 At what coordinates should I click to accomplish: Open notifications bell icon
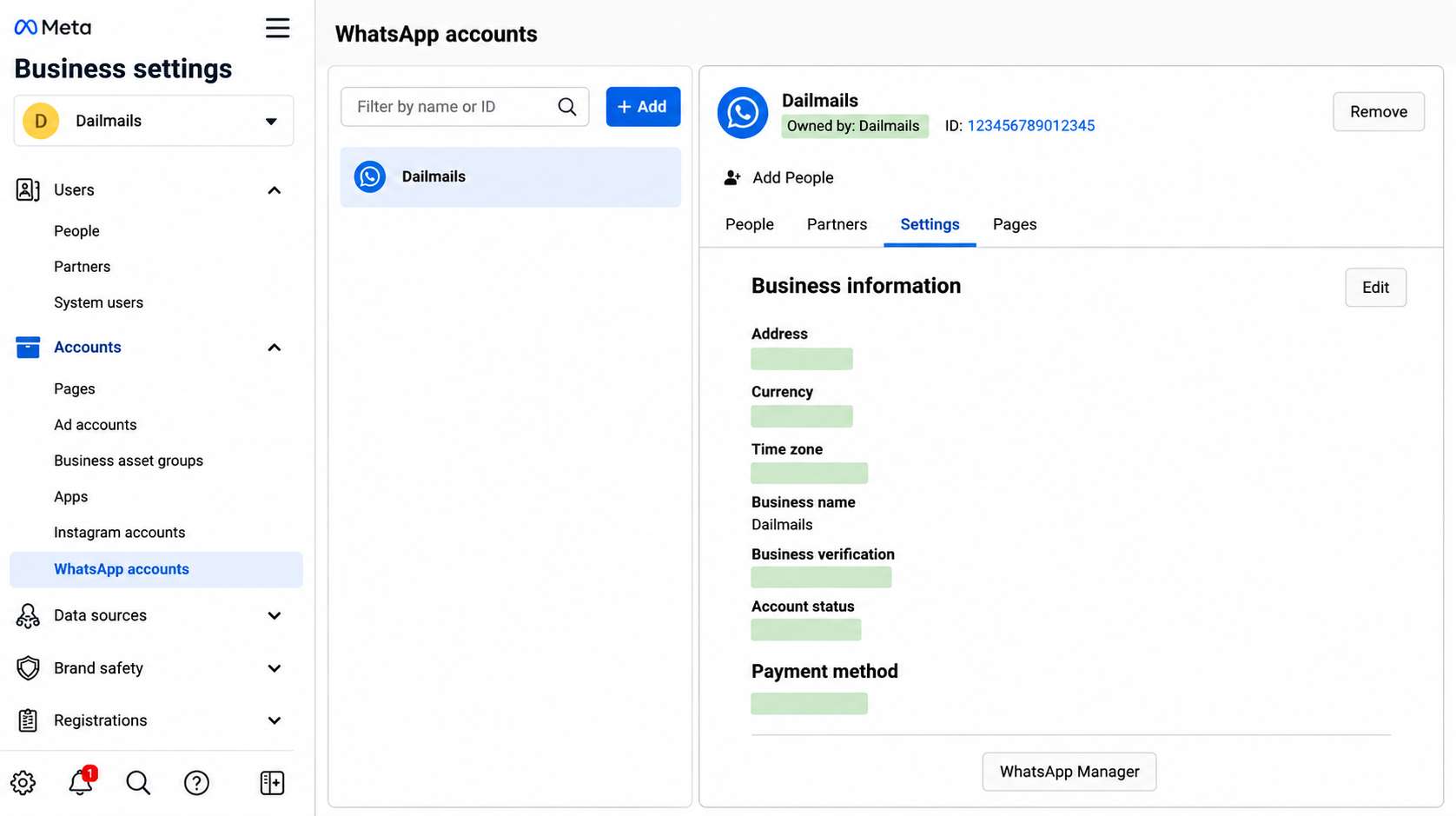(x=81, y=782)
